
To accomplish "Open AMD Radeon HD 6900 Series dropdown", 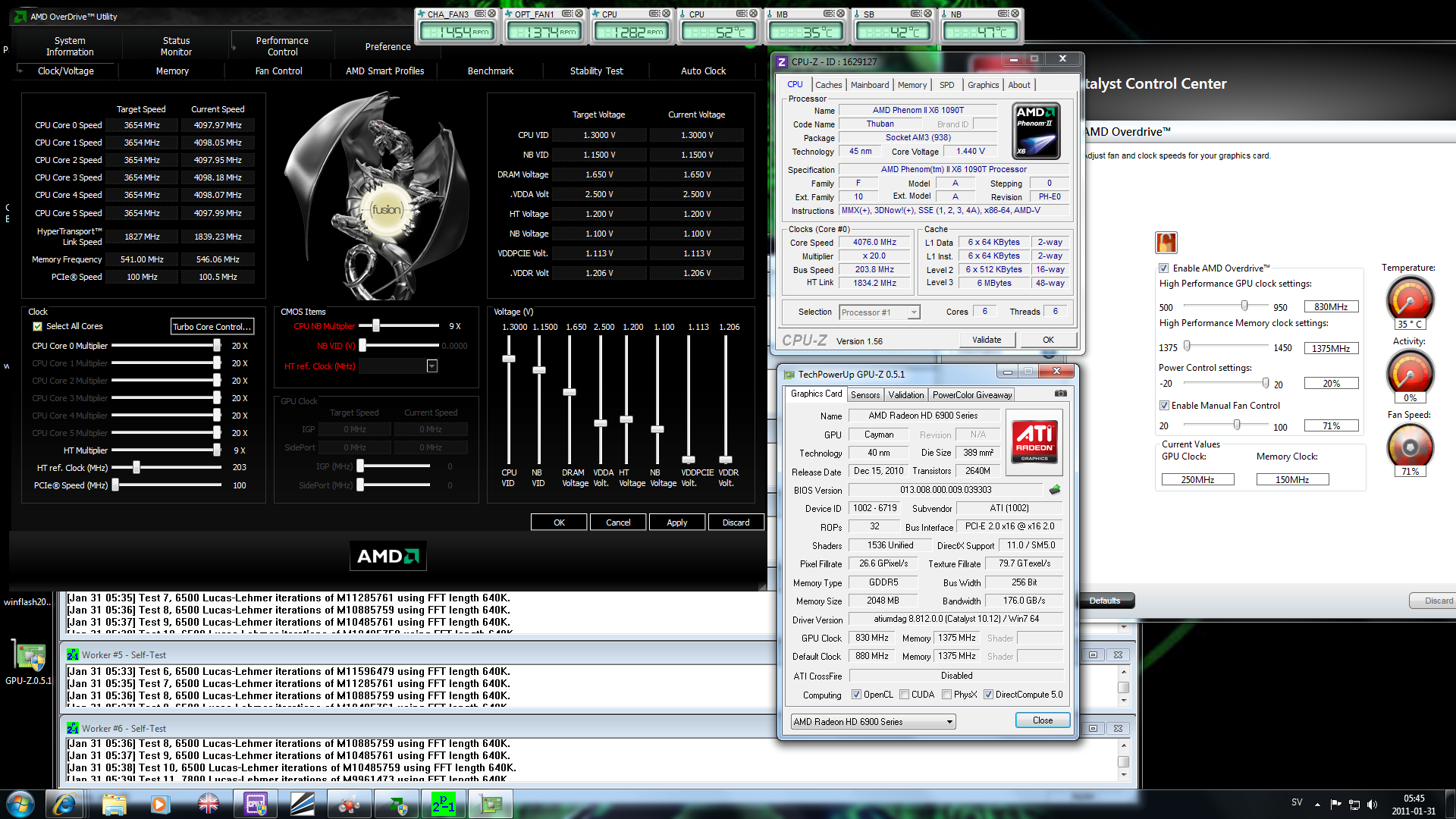I will (873, 722).
